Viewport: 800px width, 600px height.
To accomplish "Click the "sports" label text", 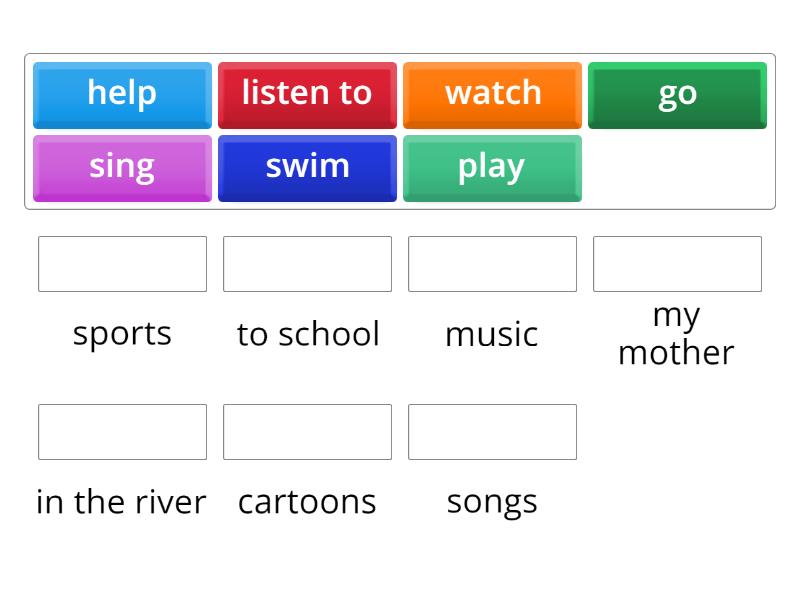I will point(122,333).
